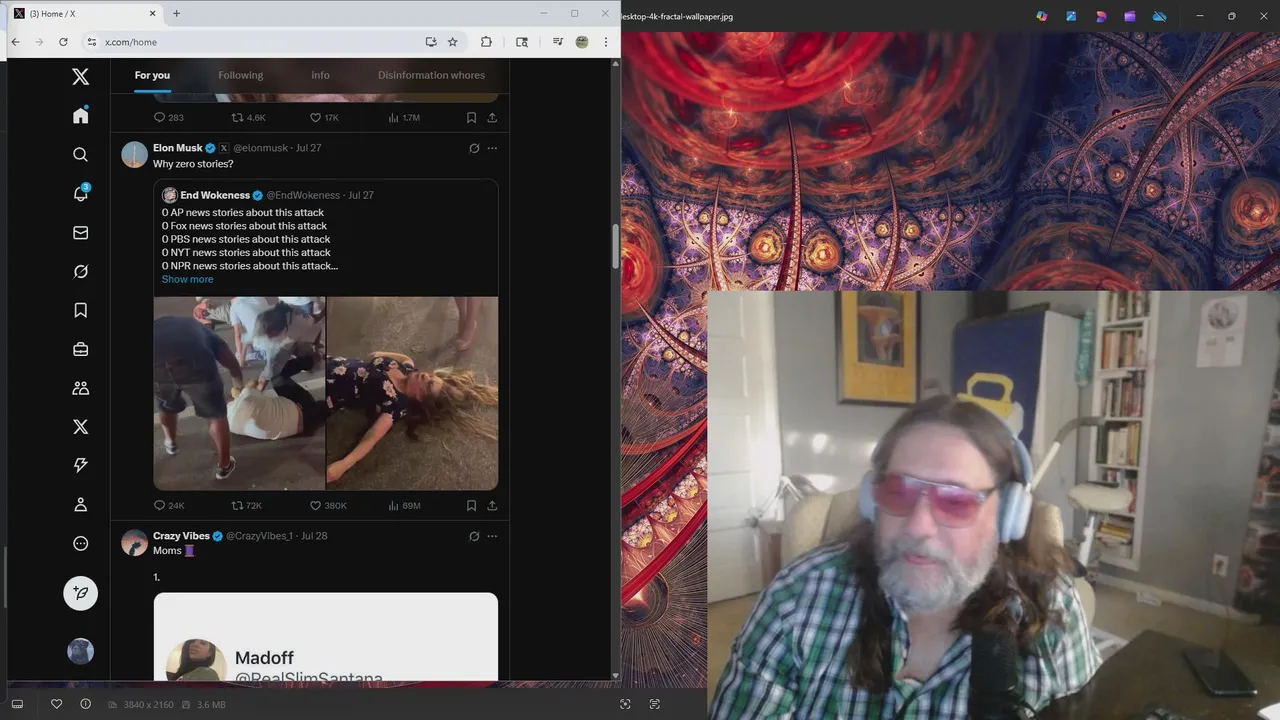Bookmark Elon Musk's post
The height and width of the screenshot is (720, 1280).
(x=471, y=506)
